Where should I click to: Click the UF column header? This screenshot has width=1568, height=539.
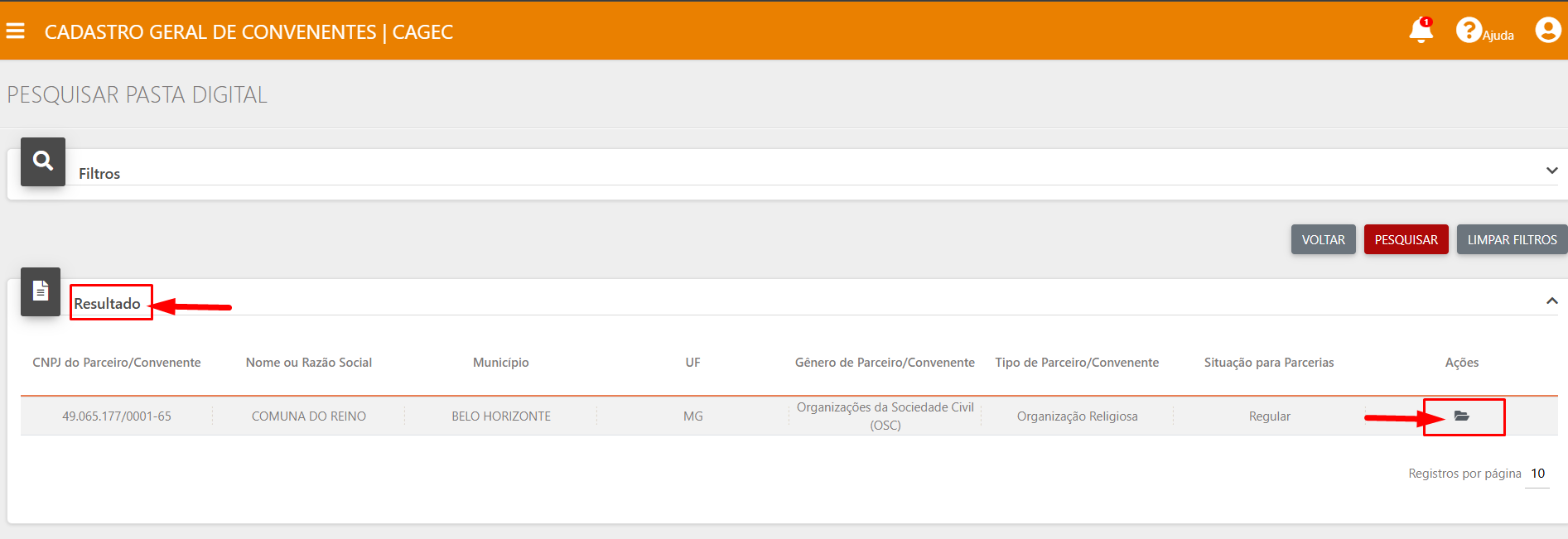click(x=693, y=363)
